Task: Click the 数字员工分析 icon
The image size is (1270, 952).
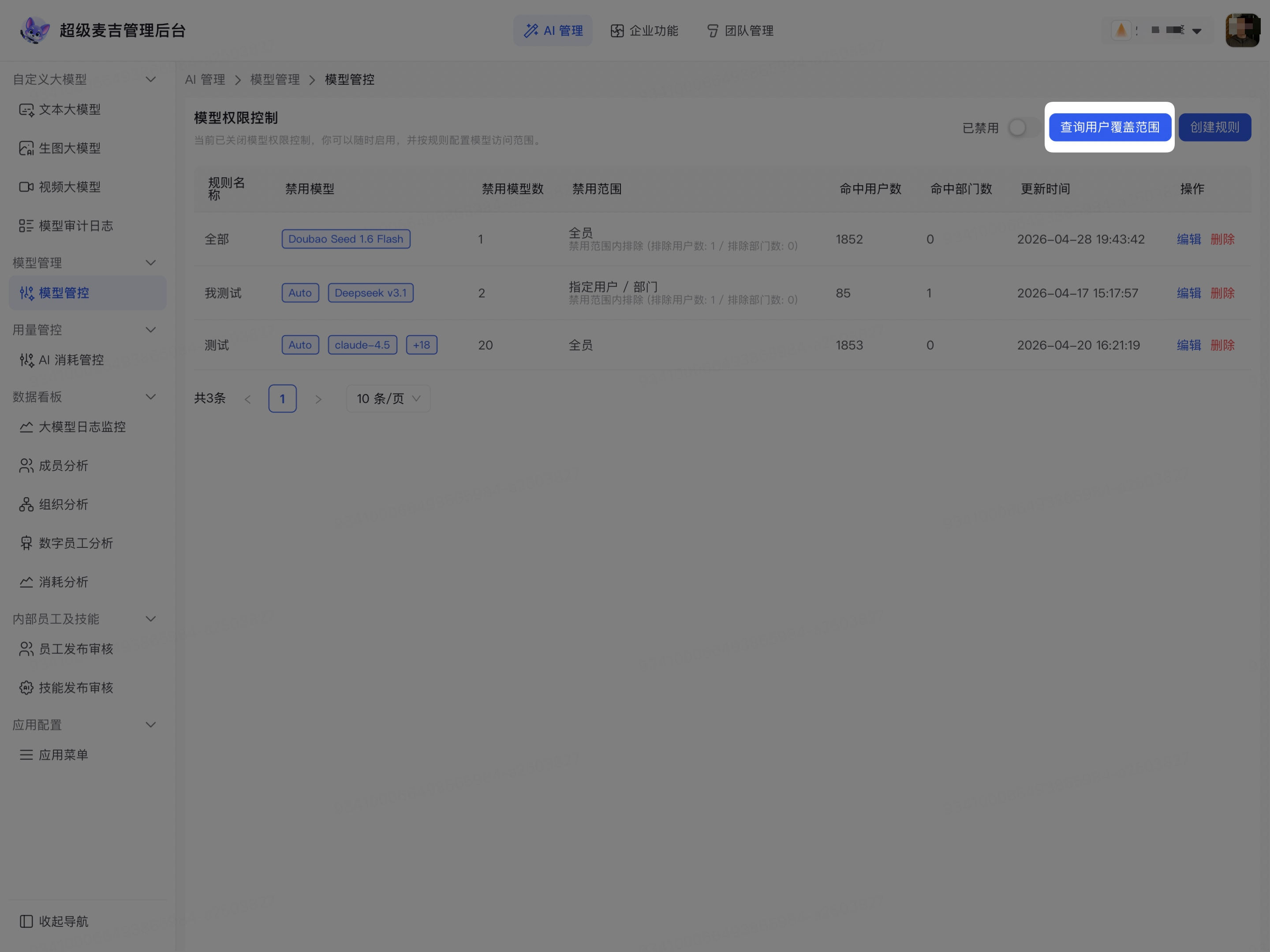Action: point(26,543)
